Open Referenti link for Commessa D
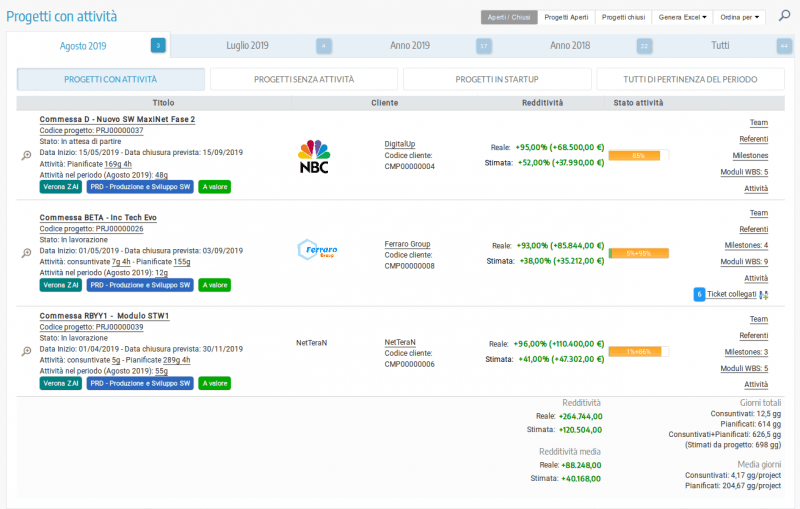800x509 pixels. point(754,139)
